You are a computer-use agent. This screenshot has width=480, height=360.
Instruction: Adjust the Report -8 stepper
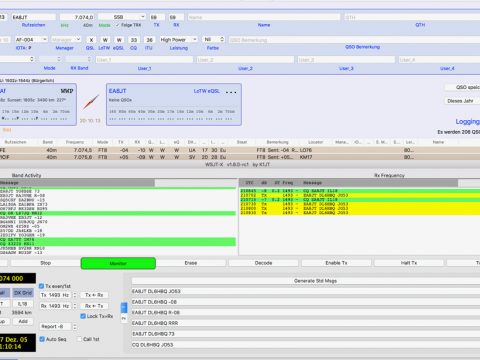point(75,327)
